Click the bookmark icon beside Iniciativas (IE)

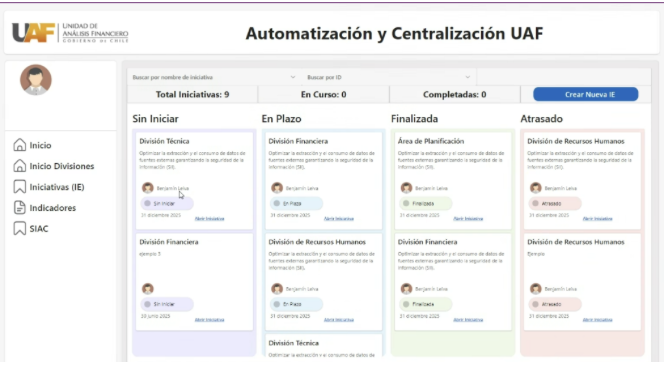point(20,187)
